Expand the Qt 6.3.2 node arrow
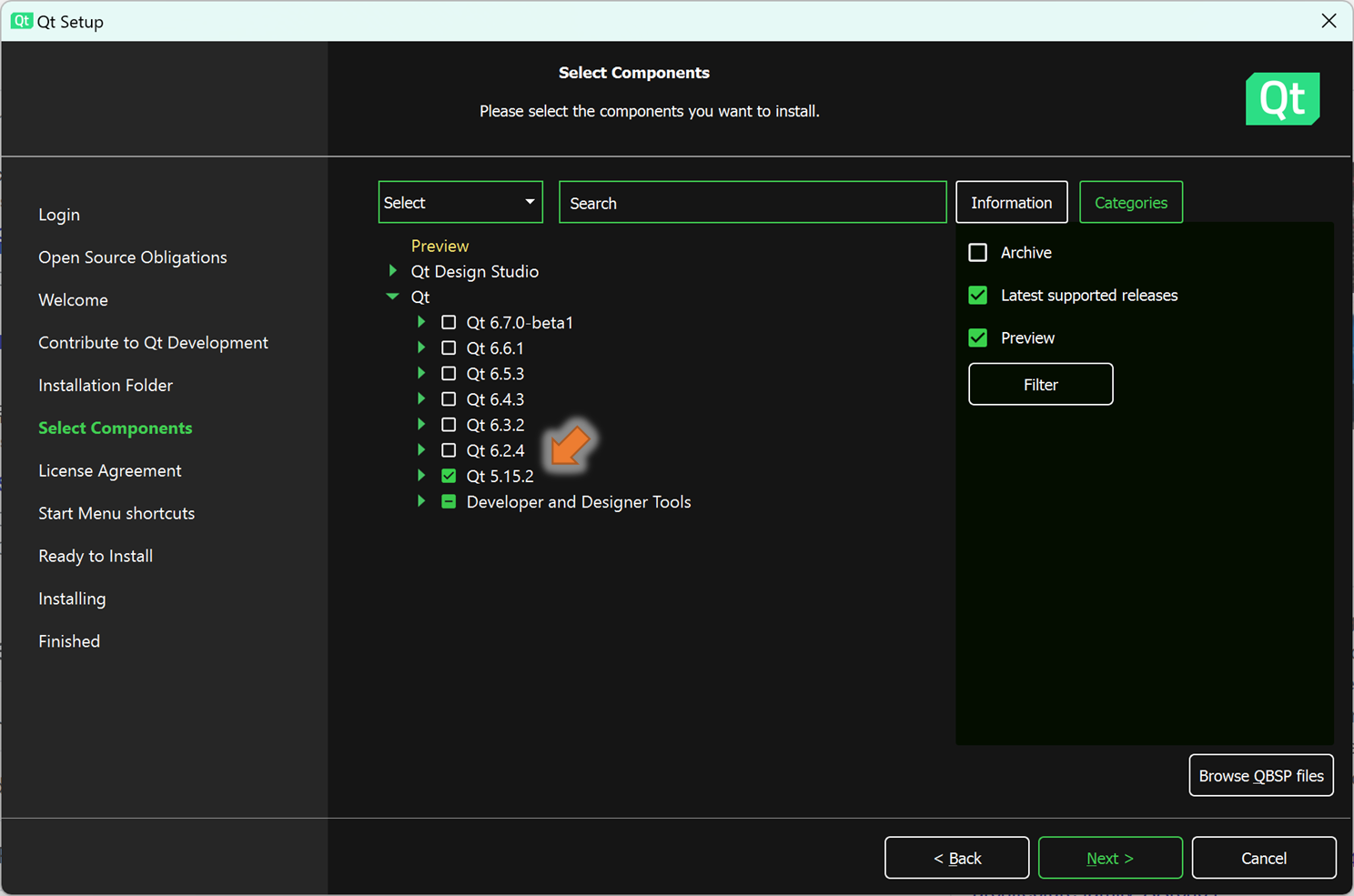1354x896 pixels. pos(420,423)
